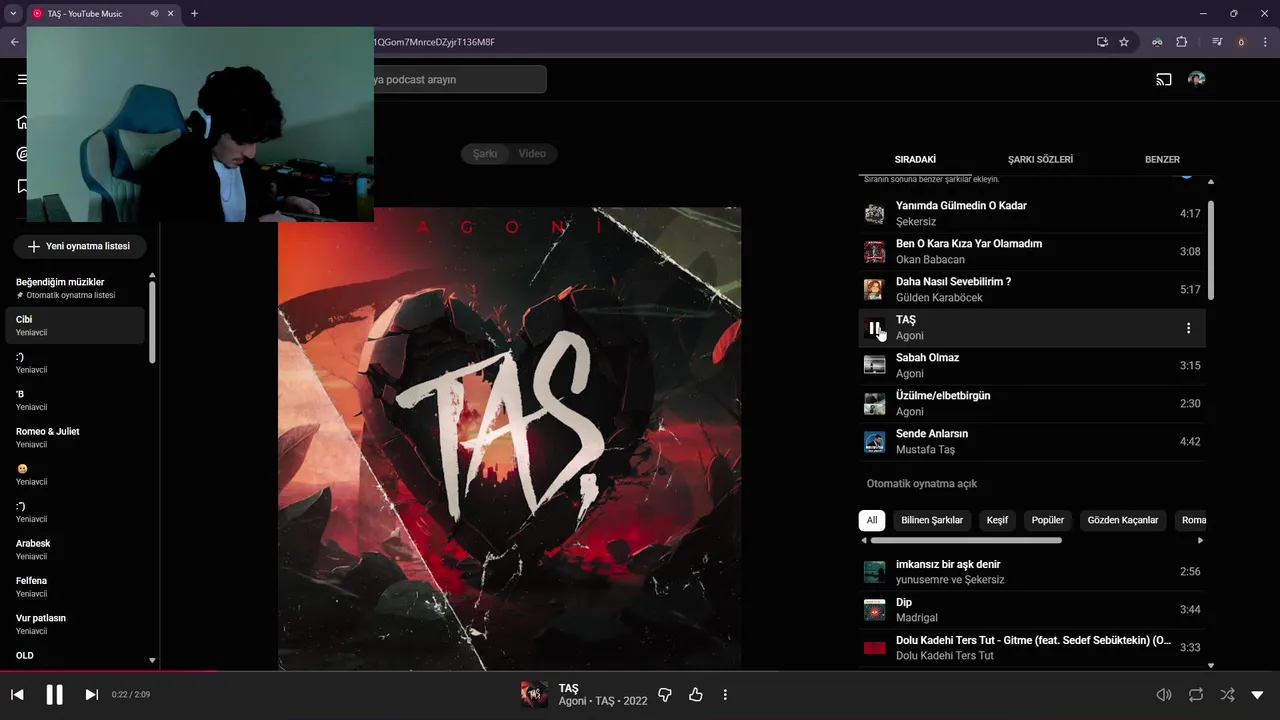Open the ŞARKI SÖZLERİ tab
This screenshot has height=720, width=1280.
coord(1040,159)
